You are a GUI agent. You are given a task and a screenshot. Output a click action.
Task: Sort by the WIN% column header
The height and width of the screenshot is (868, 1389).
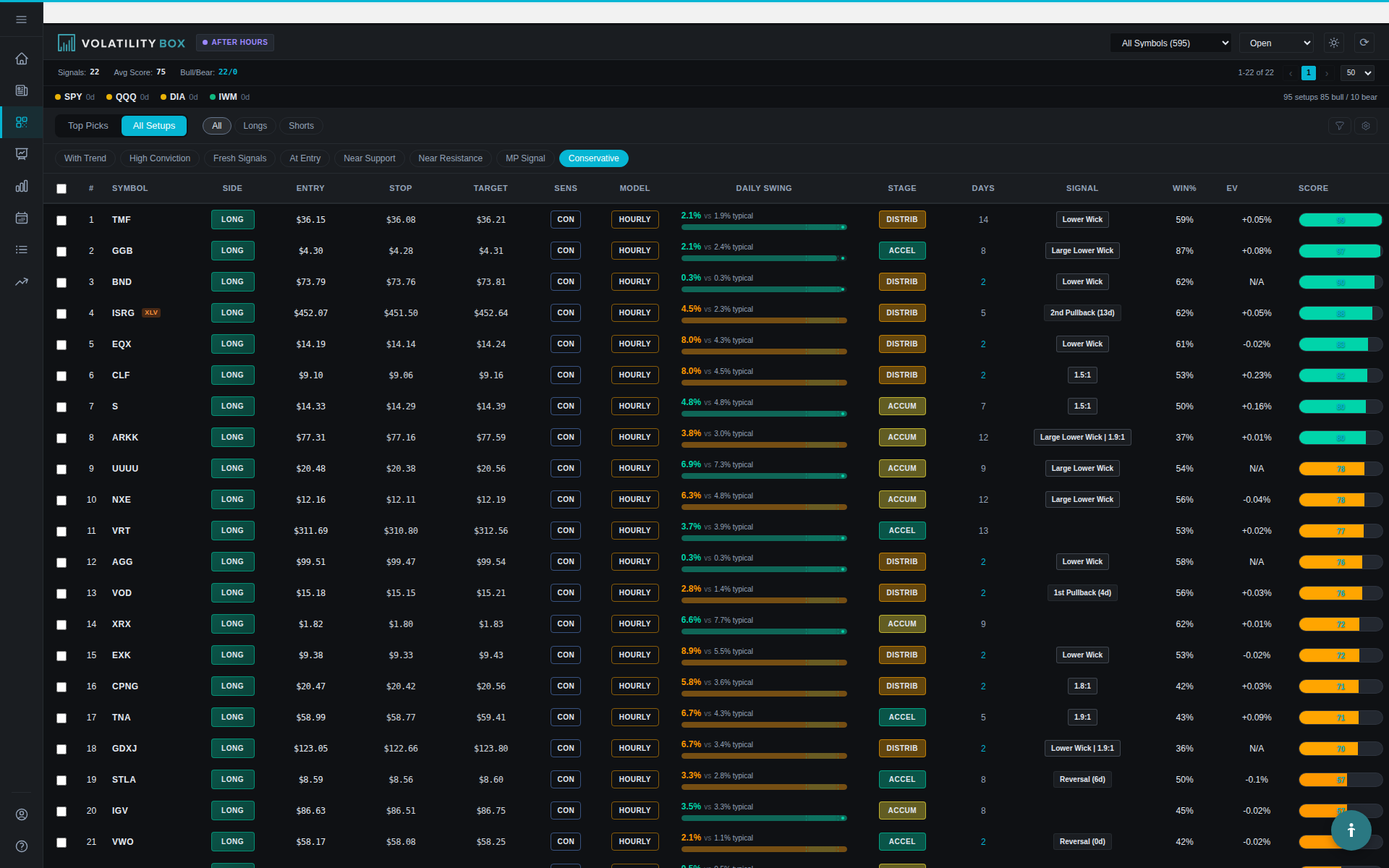(1184, 188)
